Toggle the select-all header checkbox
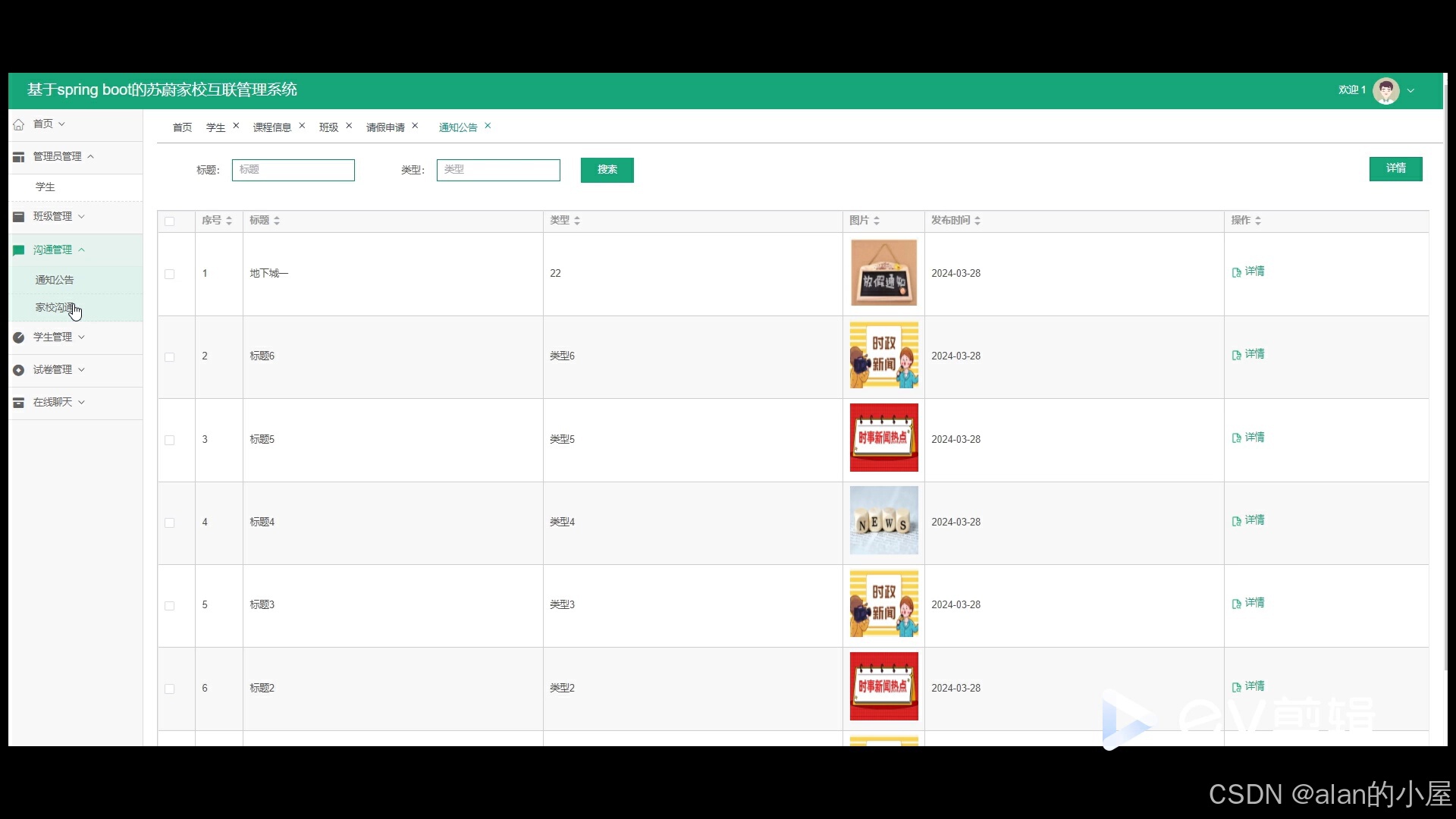The image size is (1456, 819). coord(170,221)
